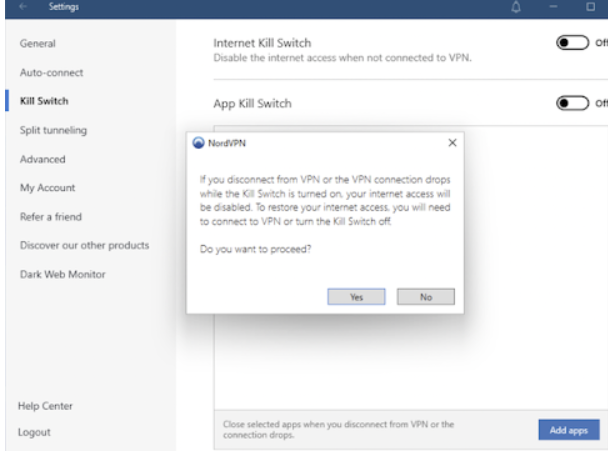Click 'Close selected apps' description text
The width and height of the screenshot is (608, 451).
point(338,430)
